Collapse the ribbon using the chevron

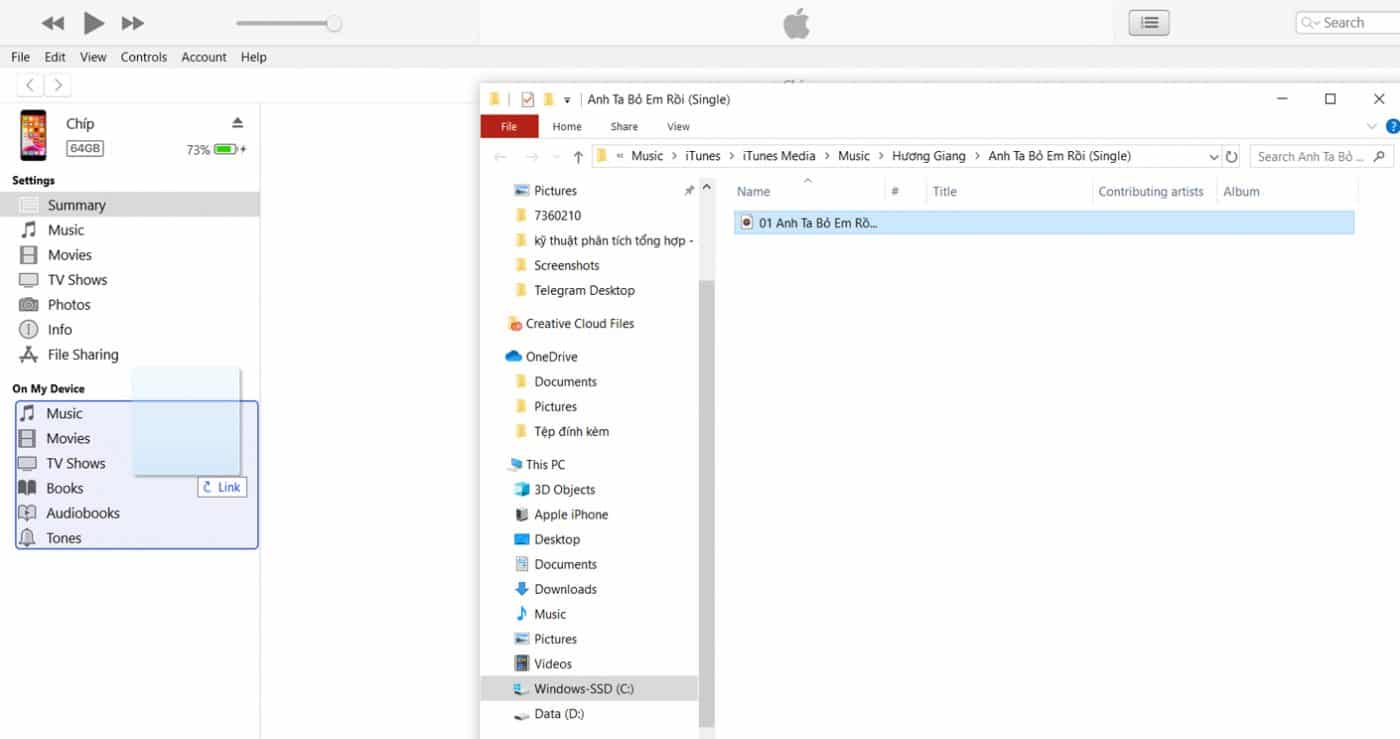pyautogui.click(x=1370, y=126)
